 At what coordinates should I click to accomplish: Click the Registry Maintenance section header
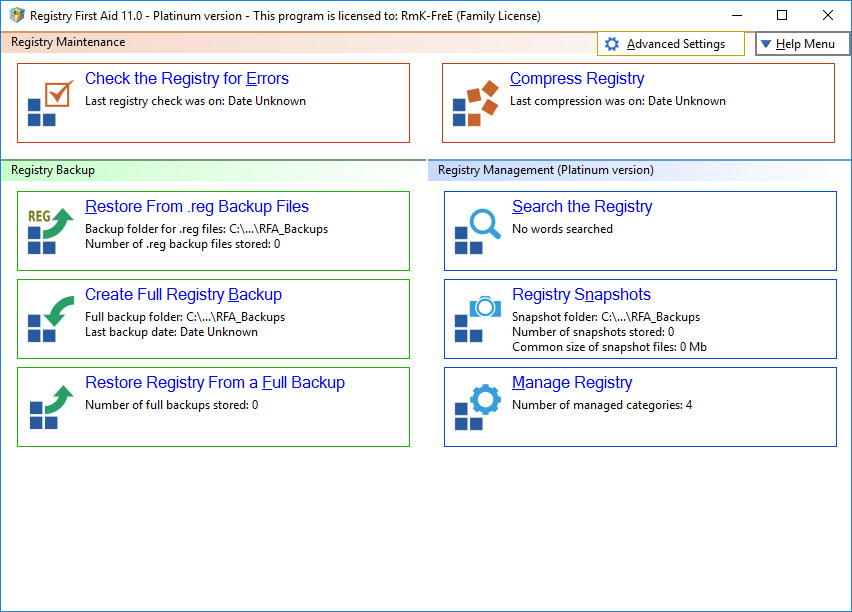pos(68,42)
